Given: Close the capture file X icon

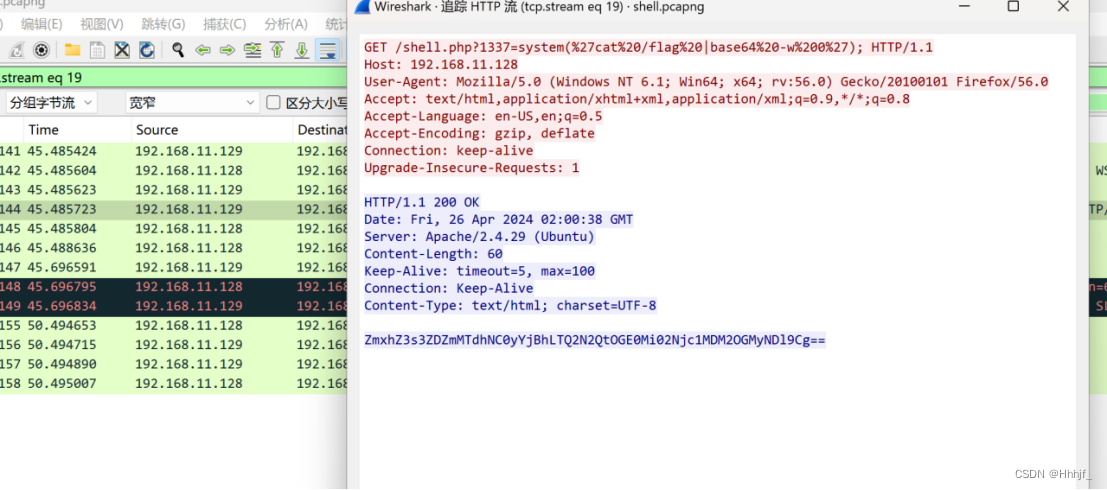Looking at the screenshot, I should coord(122,50).
